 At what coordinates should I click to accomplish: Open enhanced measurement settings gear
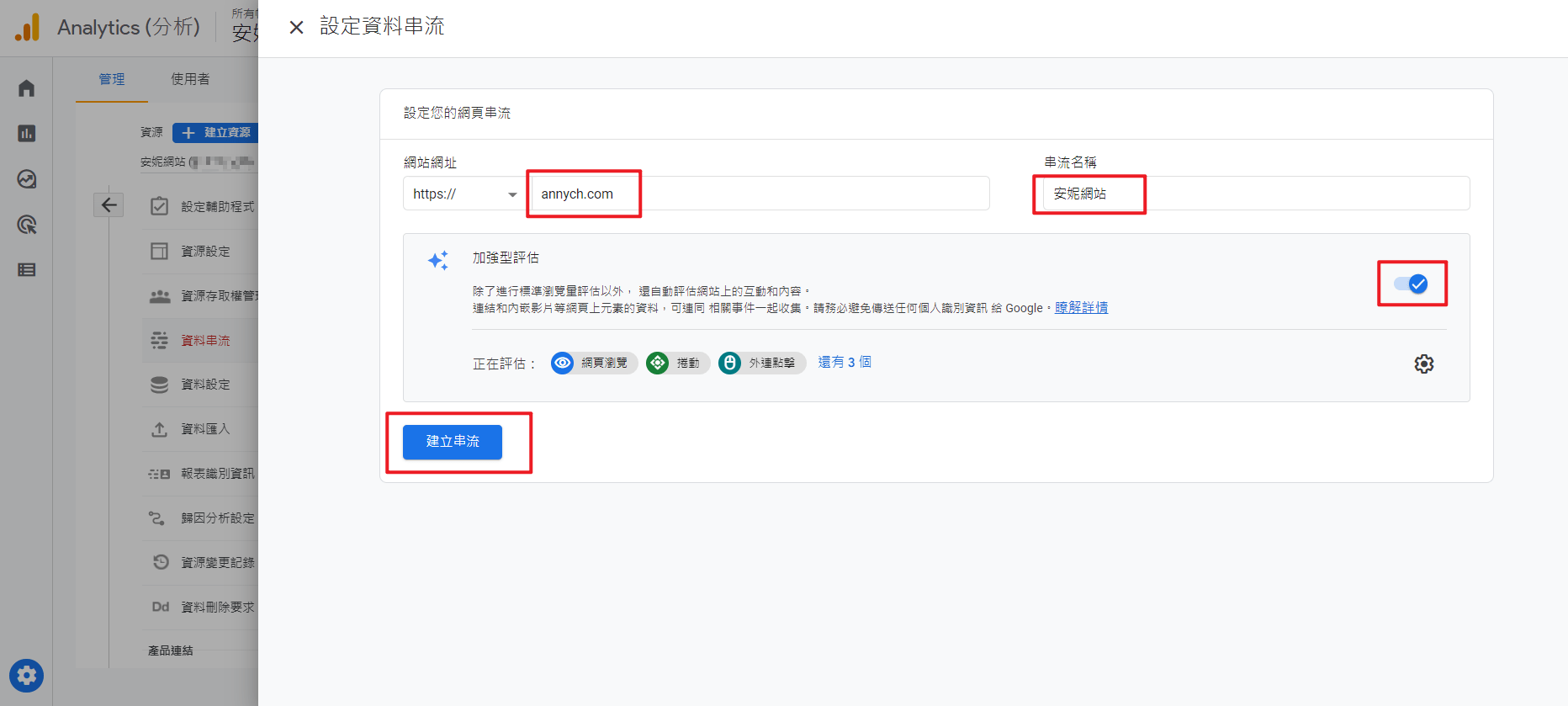1423,364
